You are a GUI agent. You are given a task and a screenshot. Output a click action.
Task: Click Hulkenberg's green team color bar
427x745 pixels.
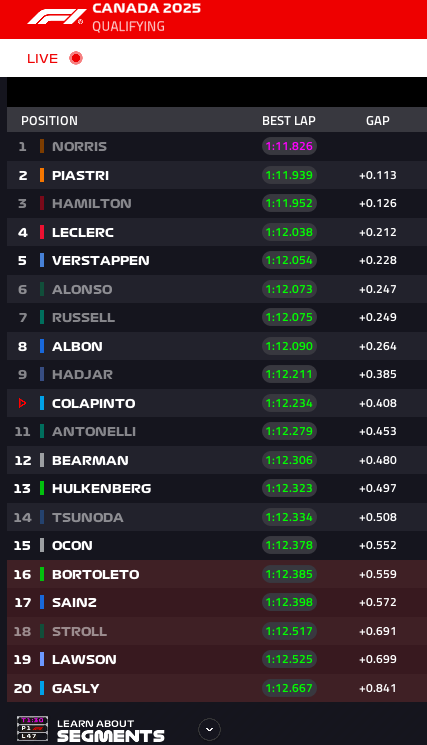pyautogui.click(x=42, y=488)
